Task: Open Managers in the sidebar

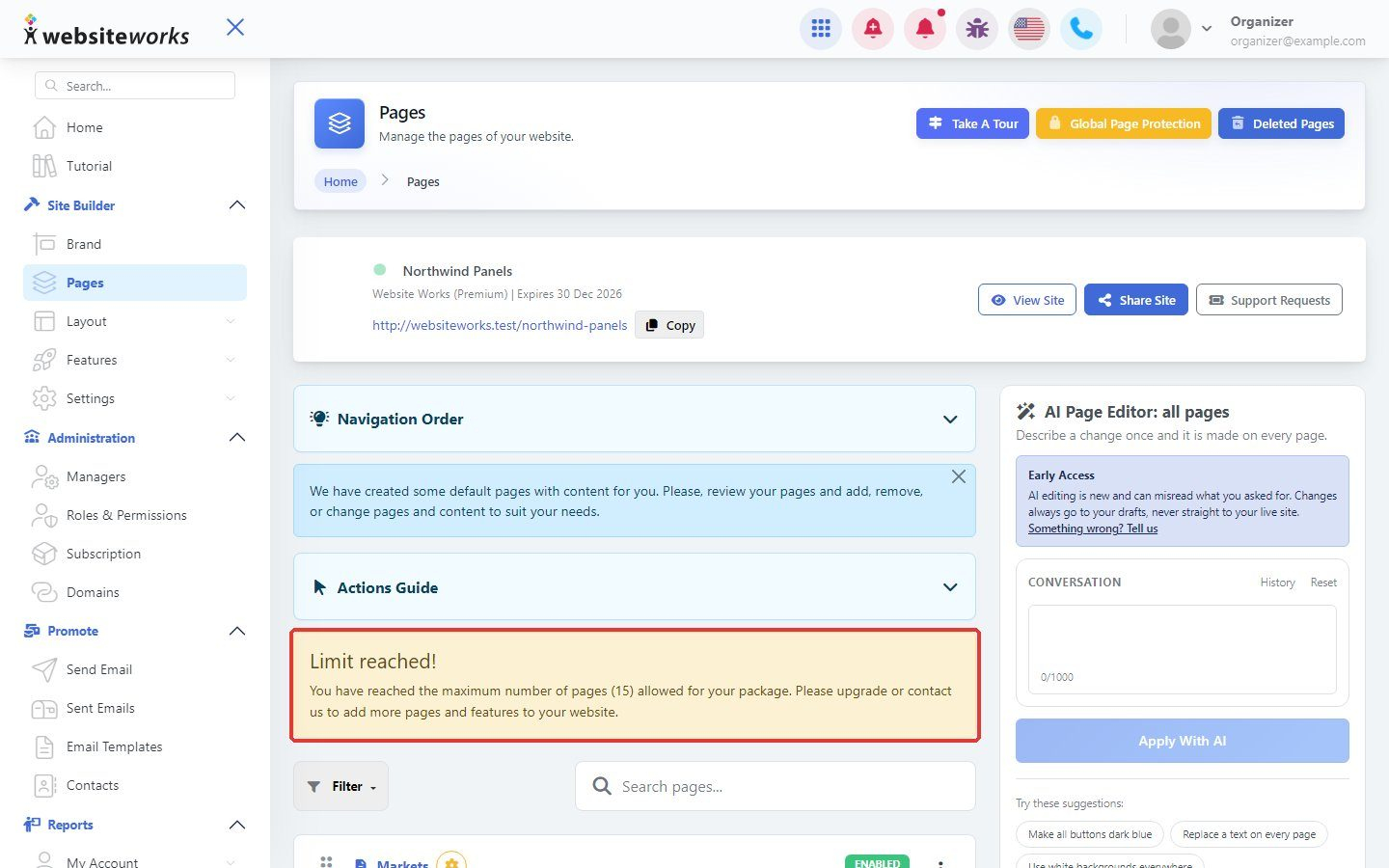Action: pos(135,476)
